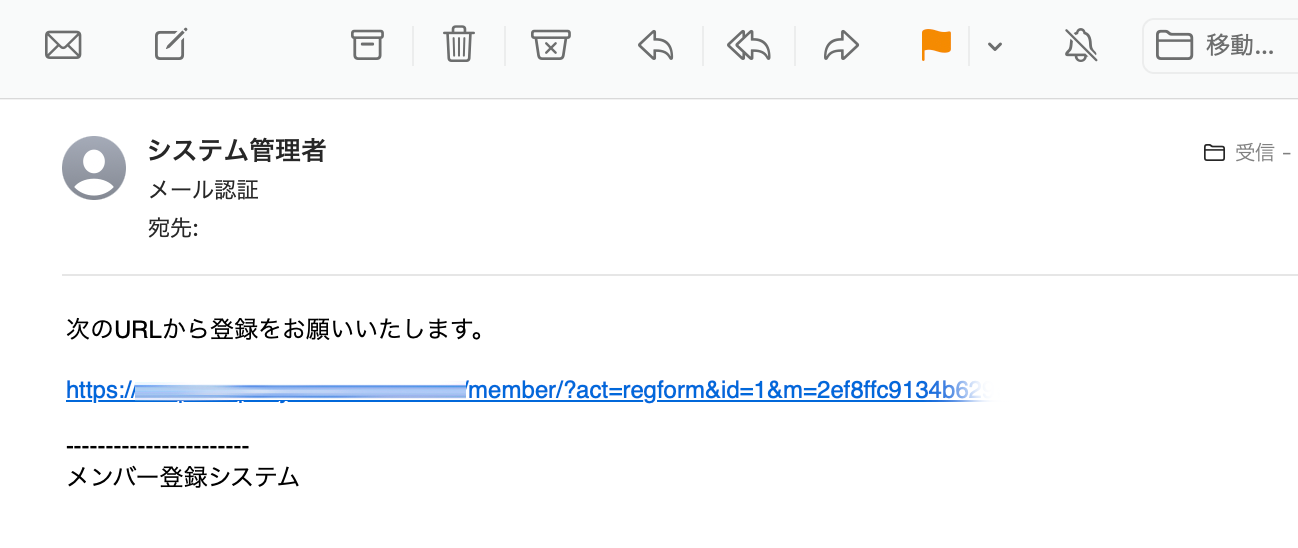Forward this message

(x=841, y=45)
